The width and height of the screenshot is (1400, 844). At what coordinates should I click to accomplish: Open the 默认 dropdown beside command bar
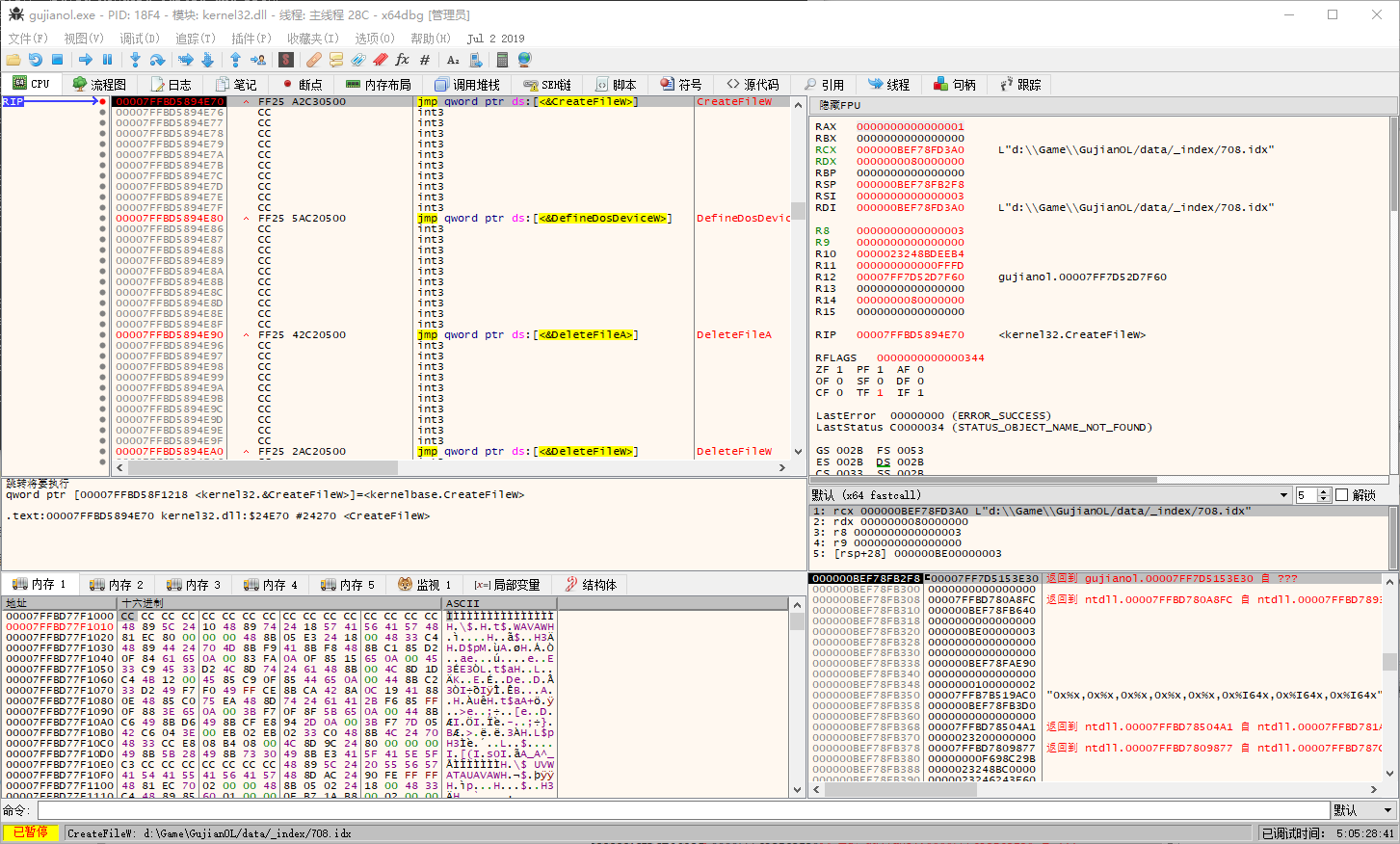click(x=1363, y=810)
